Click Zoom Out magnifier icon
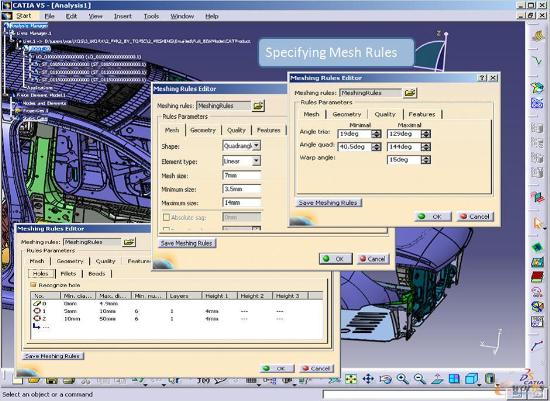550x401 pixels. click(420, 379)
